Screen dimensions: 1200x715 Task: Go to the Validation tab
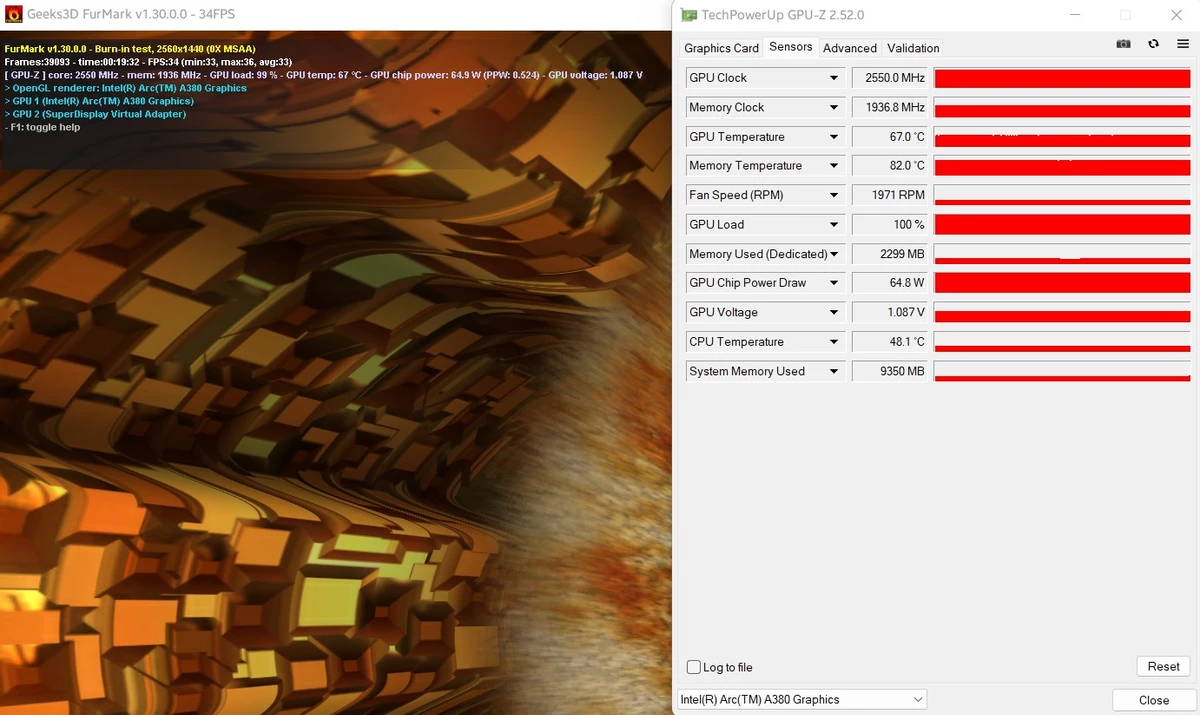(913, 48)
